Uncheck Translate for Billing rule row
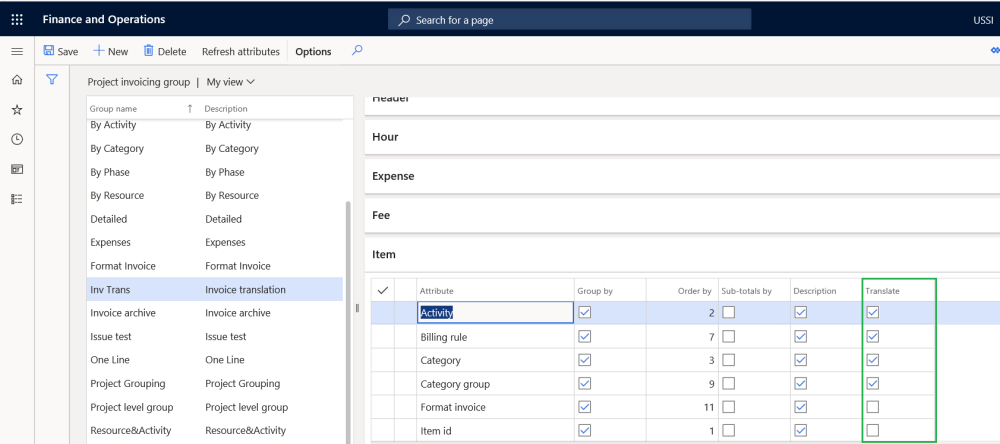 tap(873, 337)
